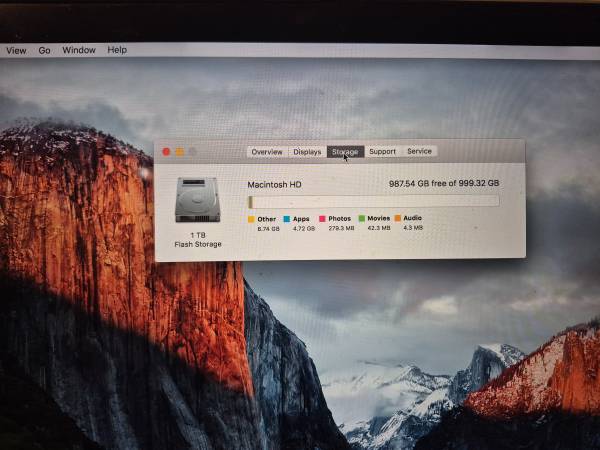Minimize window with the yellow button
The image size is (600, 450).
pyautogui.click(x=179, y=152)
